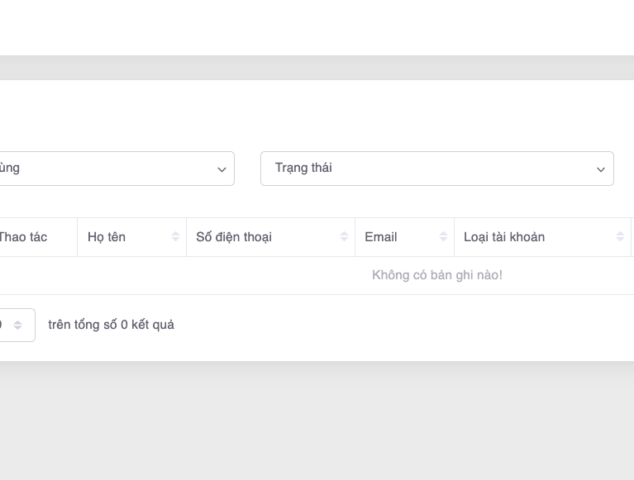This screenshot has width=634, height=480.
Task: Click the "Không có bản ghi nào!" message
Action: click(x=437, y=275)
